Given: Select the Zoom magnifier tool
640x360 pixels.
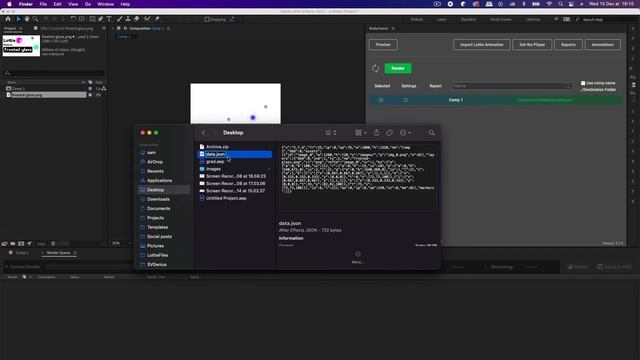Looking at the screenshot, I should click(x=36, y=19).
